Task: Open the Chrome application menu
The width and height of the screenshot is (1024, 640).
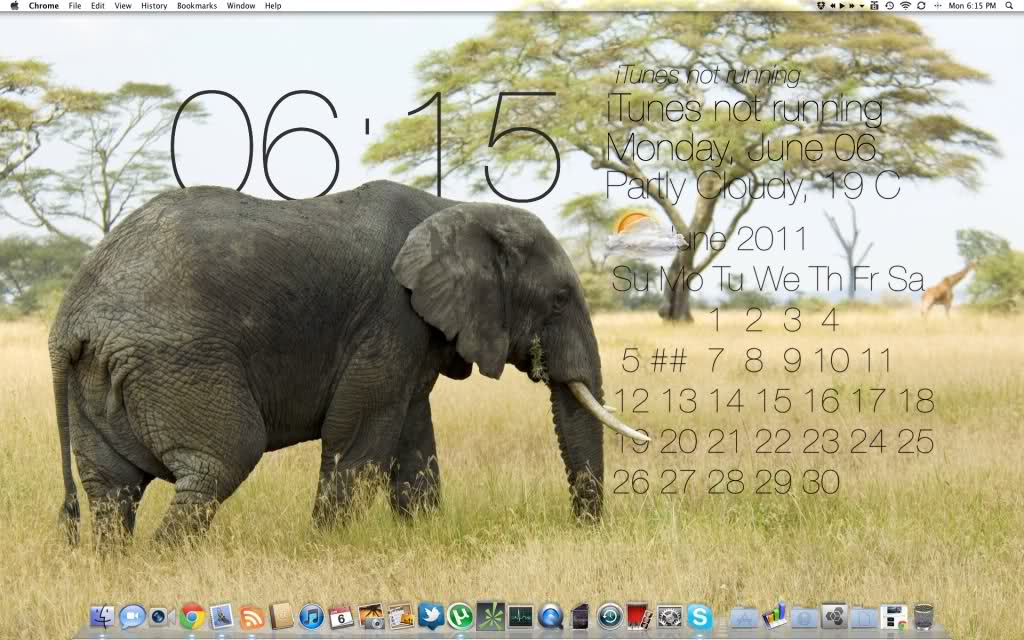Action: click(x=44, y=5)
